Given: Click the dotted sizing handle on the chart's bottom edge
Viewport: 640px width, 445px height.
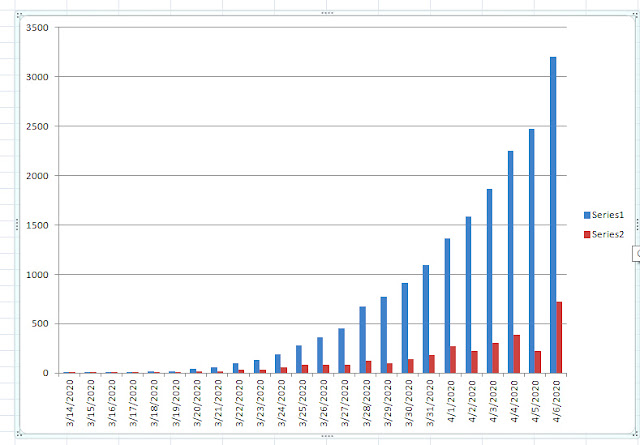Looking at the screenshot, I should [327, 436].
